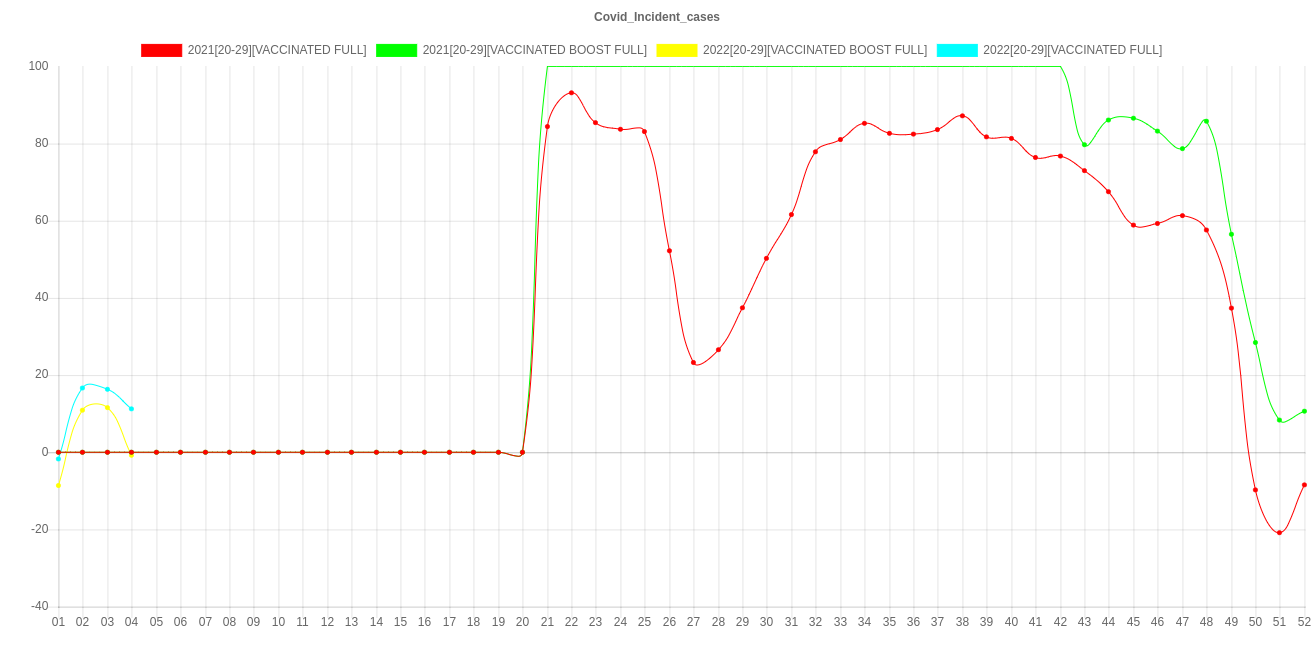Screen dimensions: 1314x657
Task: Toggle 2022 VACCINATED BOOST FULL legend text
Action: pyautogui.click(x=814, y=50)
